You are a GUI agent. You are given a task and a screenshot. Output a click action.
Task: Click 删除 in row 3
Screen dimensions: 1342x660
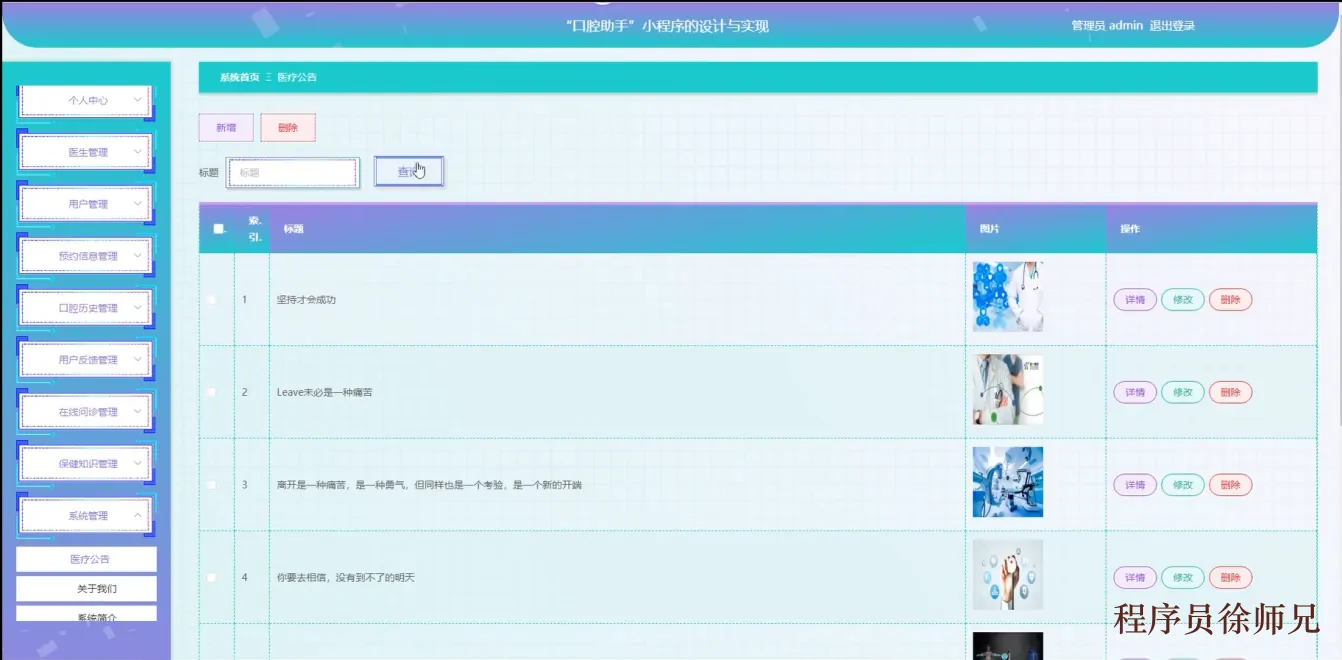tap(1231, 485)
